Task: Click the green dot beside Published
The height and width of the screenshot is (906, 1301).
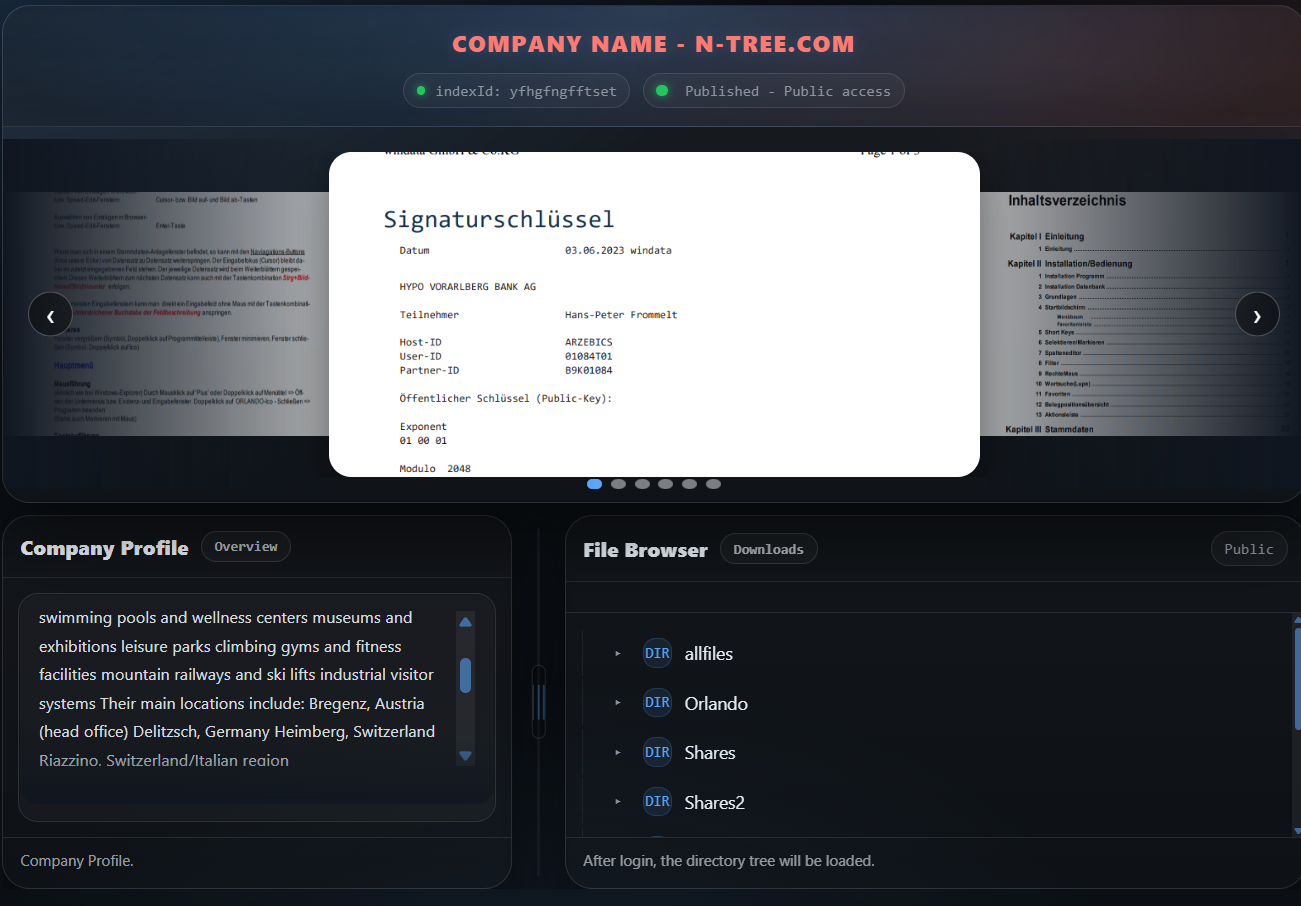Action: (661, 91)
